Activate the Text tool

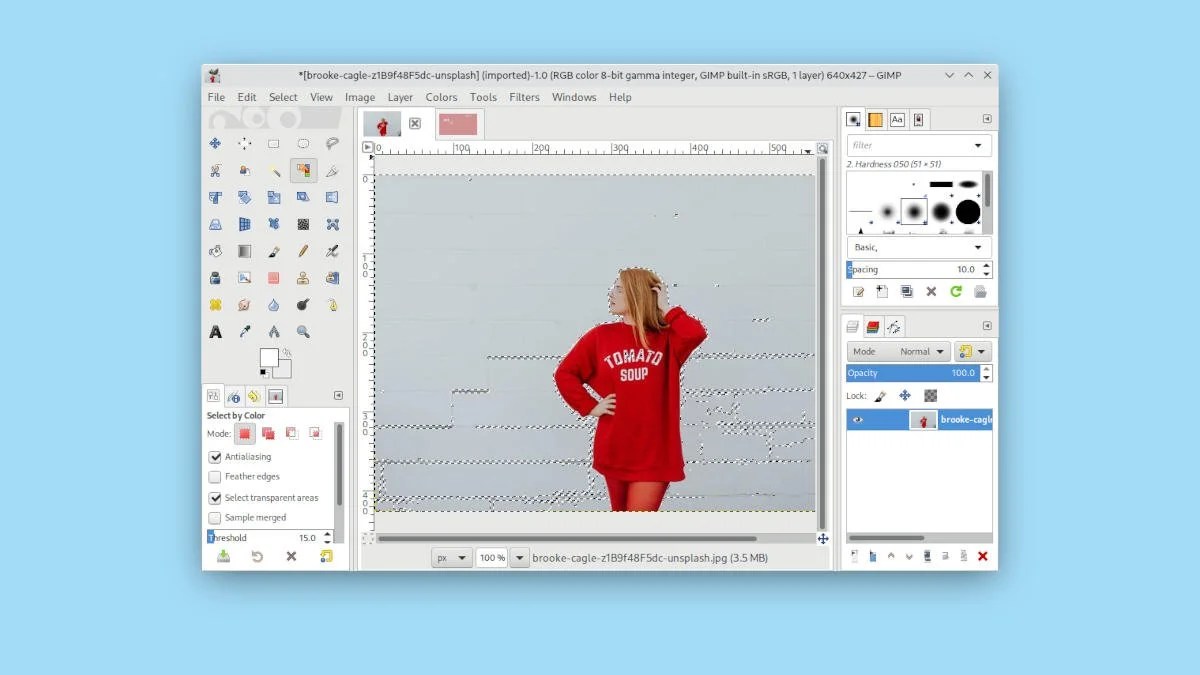coord(215,330)
